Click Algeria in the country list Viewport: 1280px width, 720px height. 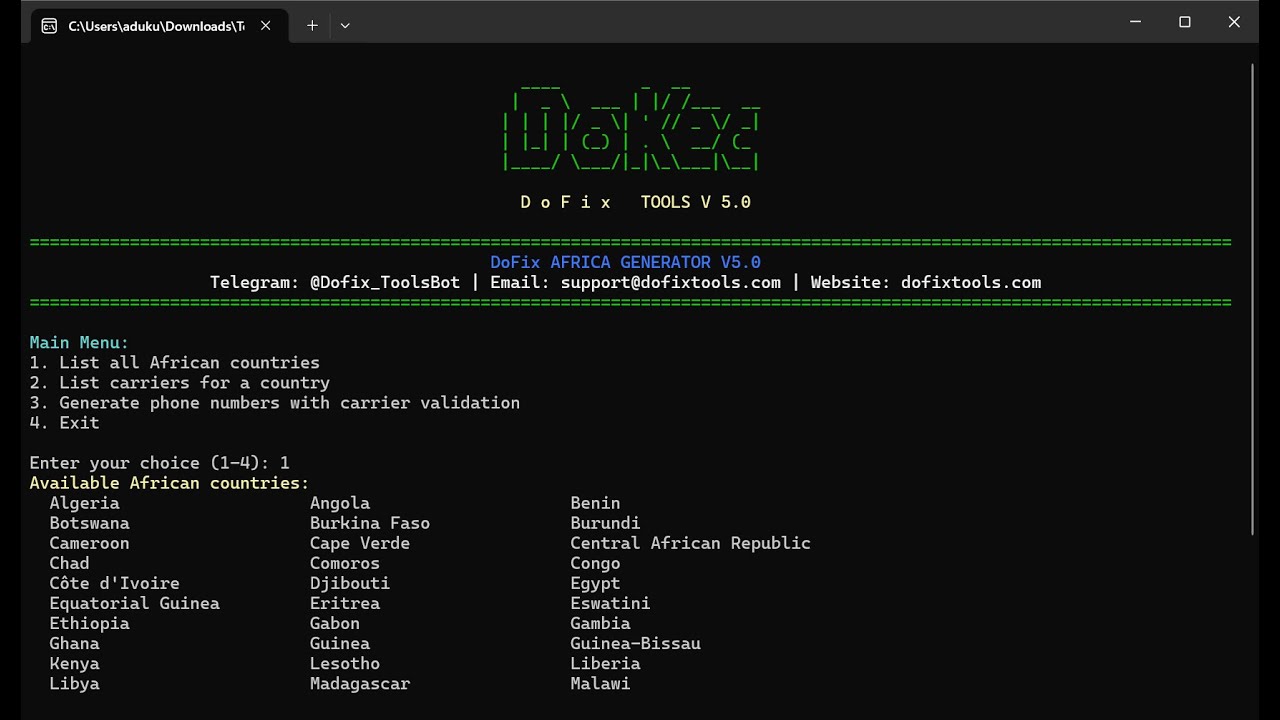pos(84,503)
